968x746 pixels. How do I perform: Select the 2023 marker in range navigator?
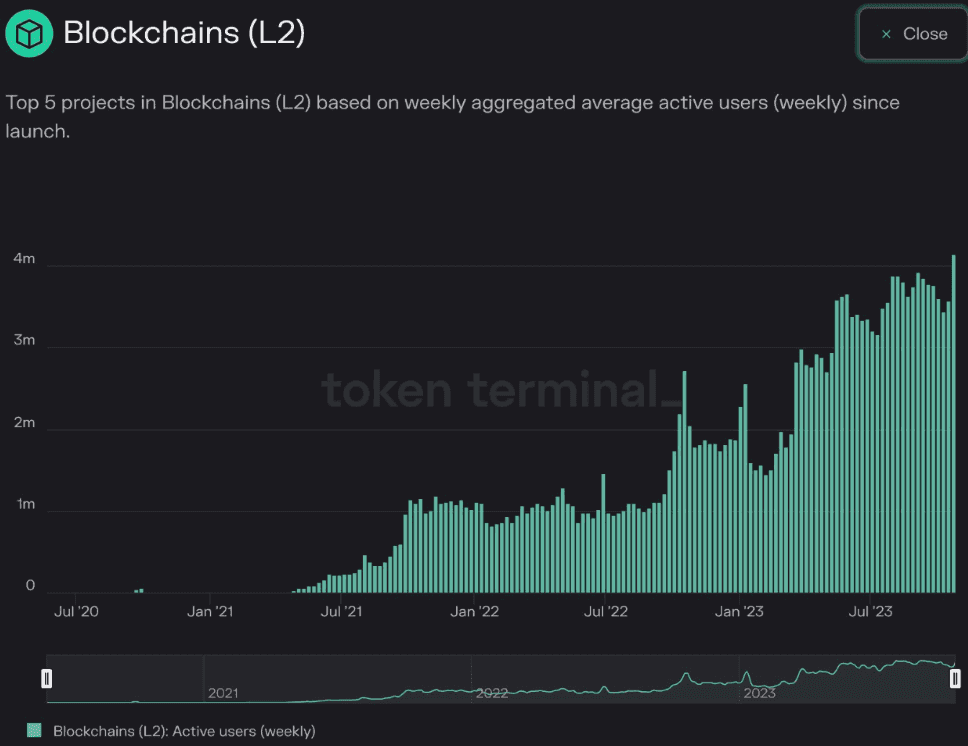pyautogui.click(x=759, y=692)
